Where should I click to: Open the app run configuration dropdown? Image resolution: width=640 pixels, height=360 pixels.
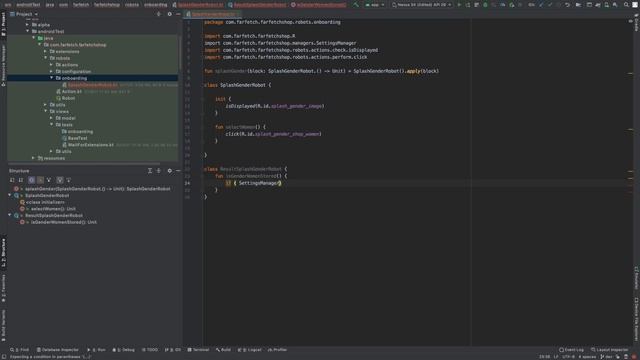click(x=375, y=5)
